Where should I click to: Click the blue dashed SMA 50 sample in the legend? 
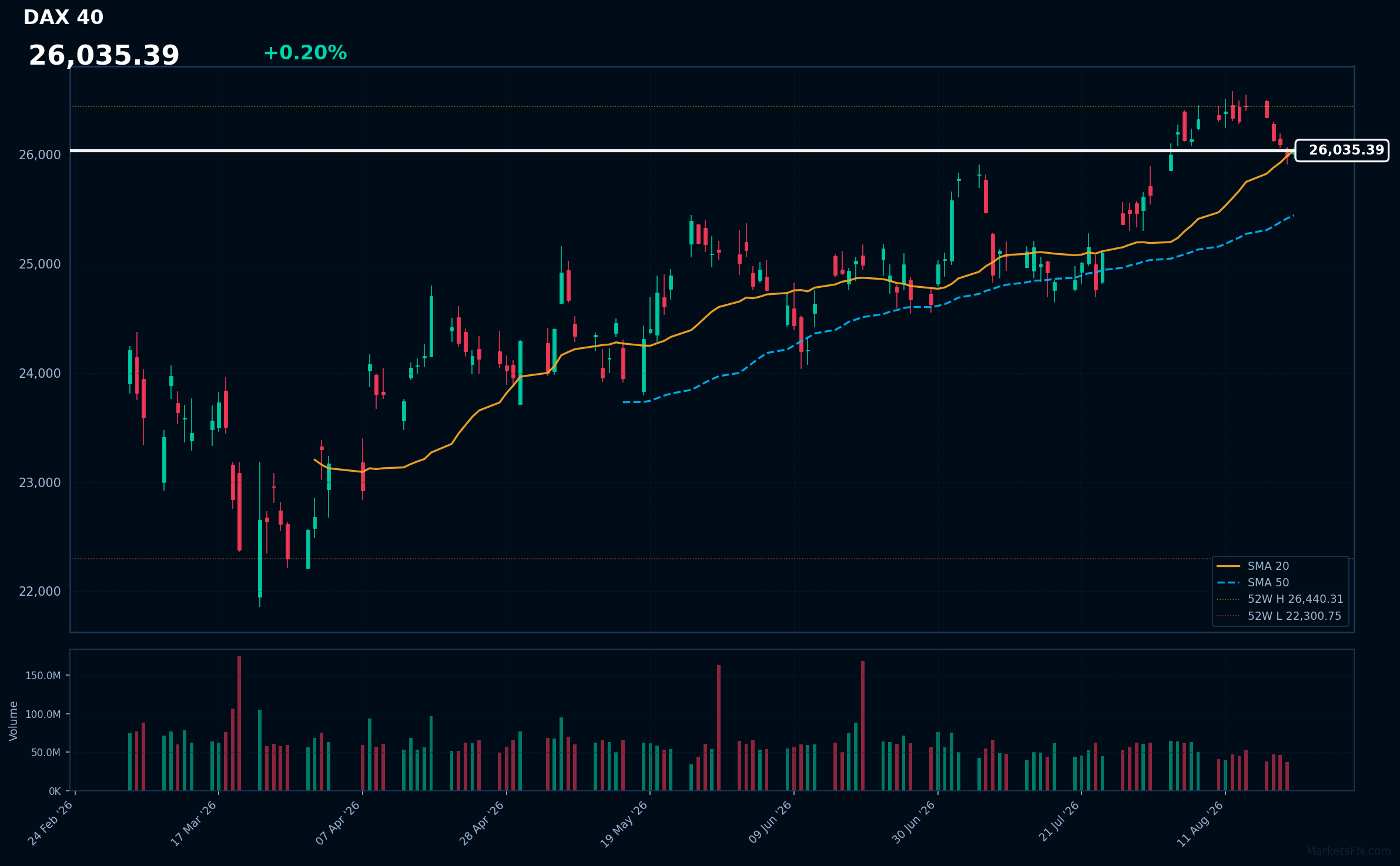pos(1228,583)
